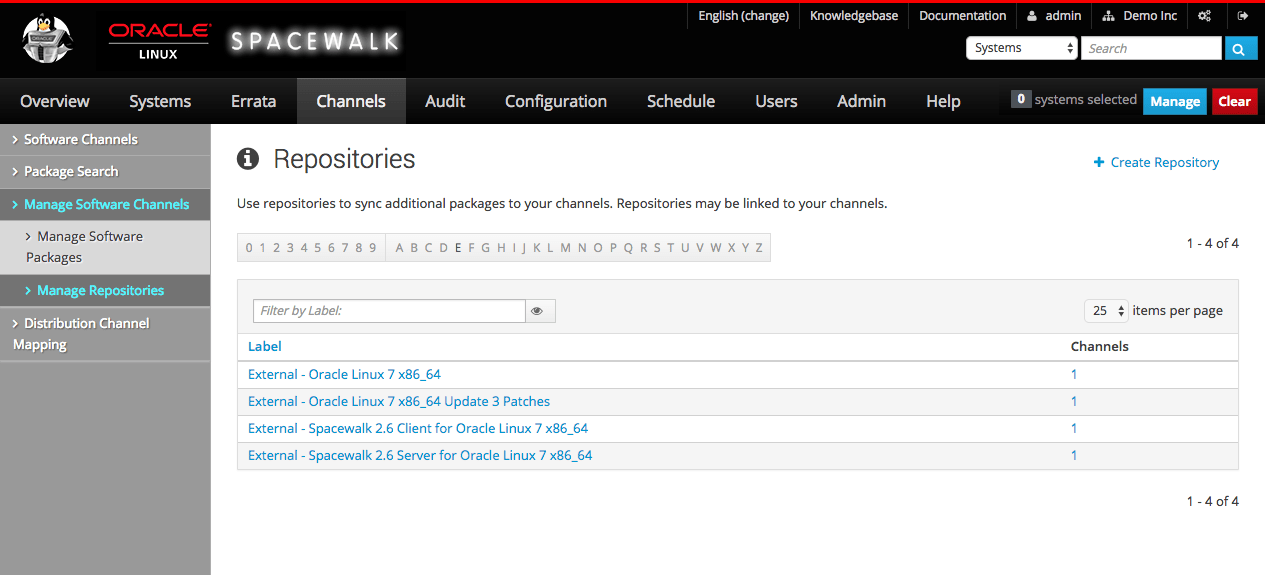
Task: Click the Repositories info help icon
Action: pyautogui.click(x=247, y=158)
